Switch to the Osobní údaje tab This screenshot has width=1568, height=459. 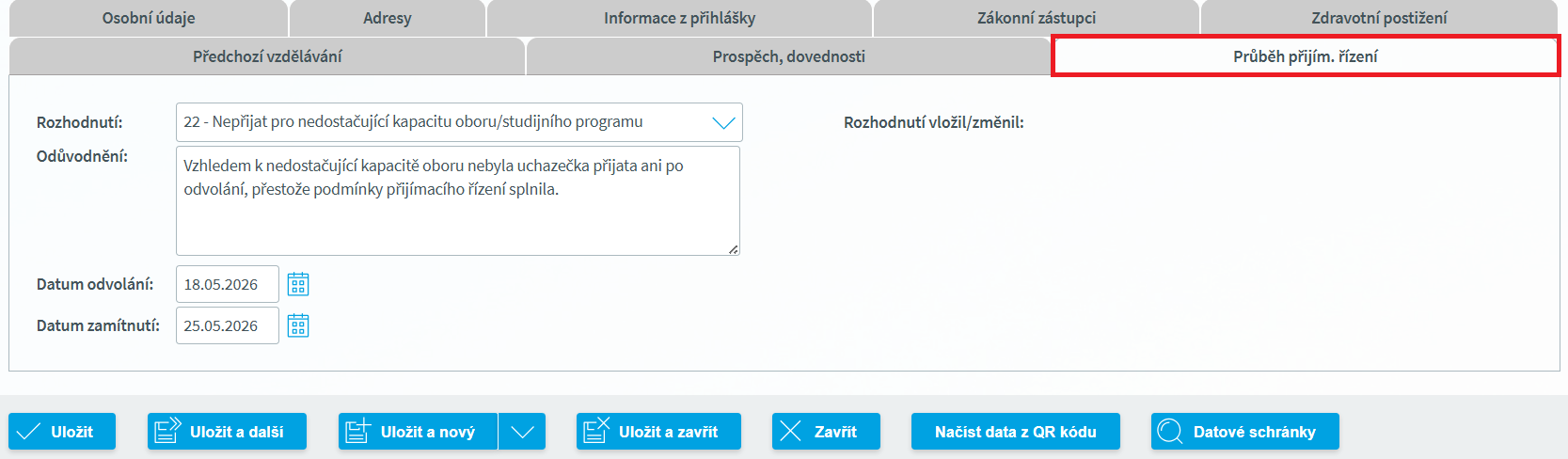tap(149, 18)
